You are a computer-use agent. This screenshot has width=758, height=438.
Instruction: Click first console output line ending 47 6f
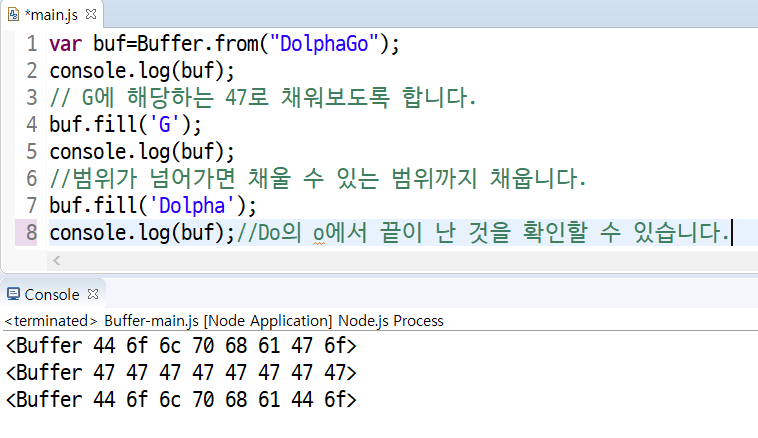[x=181, y=346]
